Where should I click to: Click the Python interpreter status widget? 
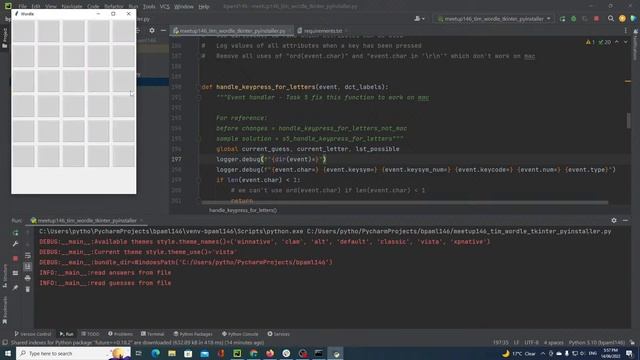coord(596,342)
